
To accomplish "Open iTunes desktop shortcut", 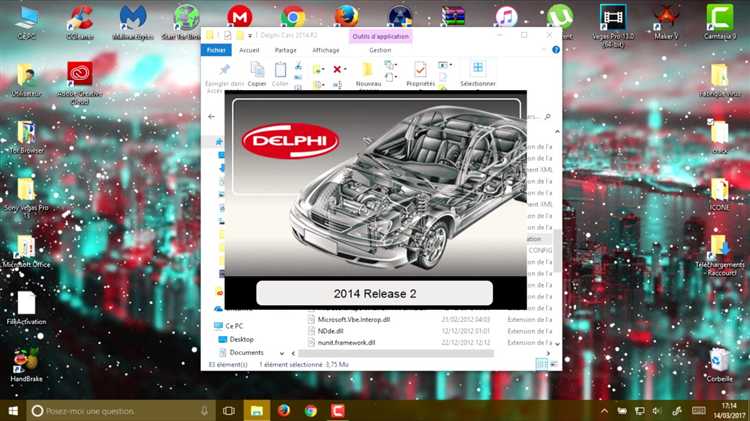I will click(506, 17).
